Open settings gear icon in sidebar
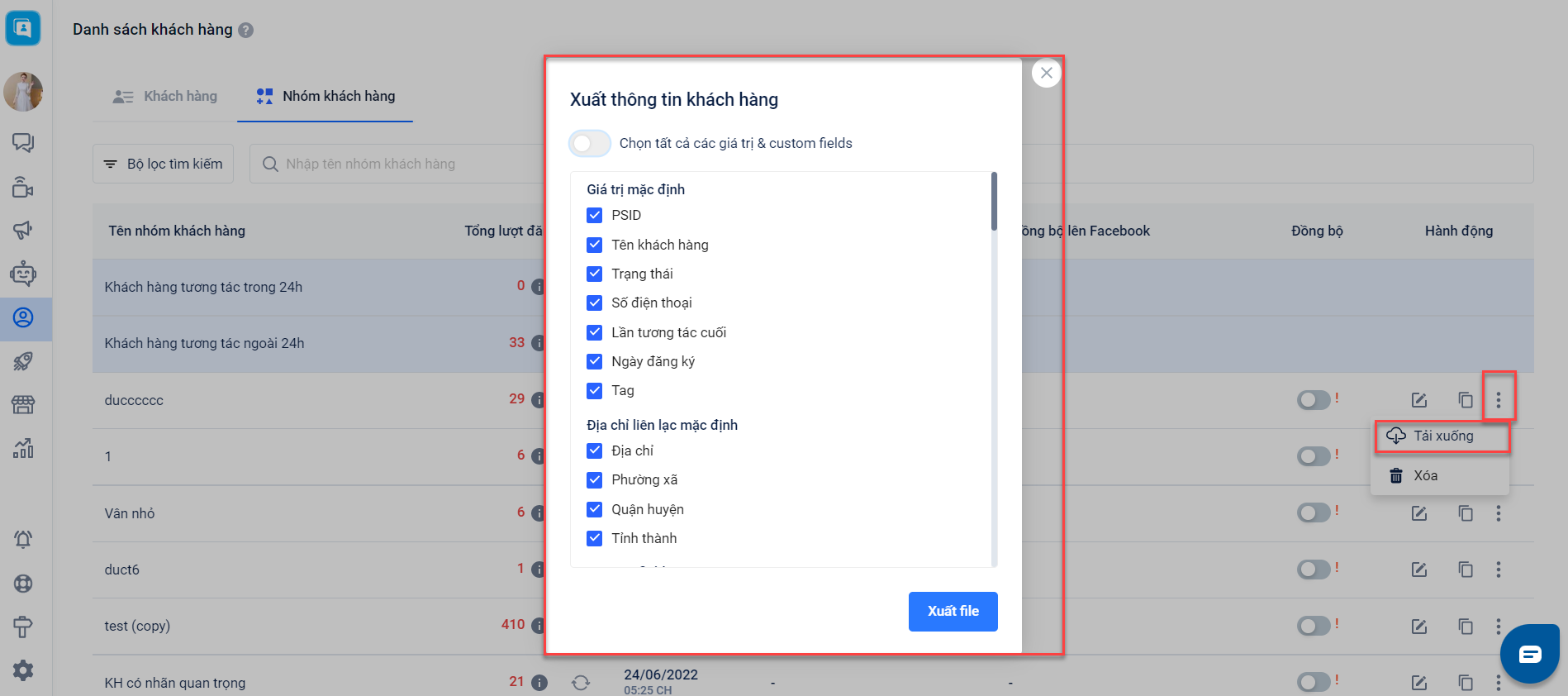 23,670
